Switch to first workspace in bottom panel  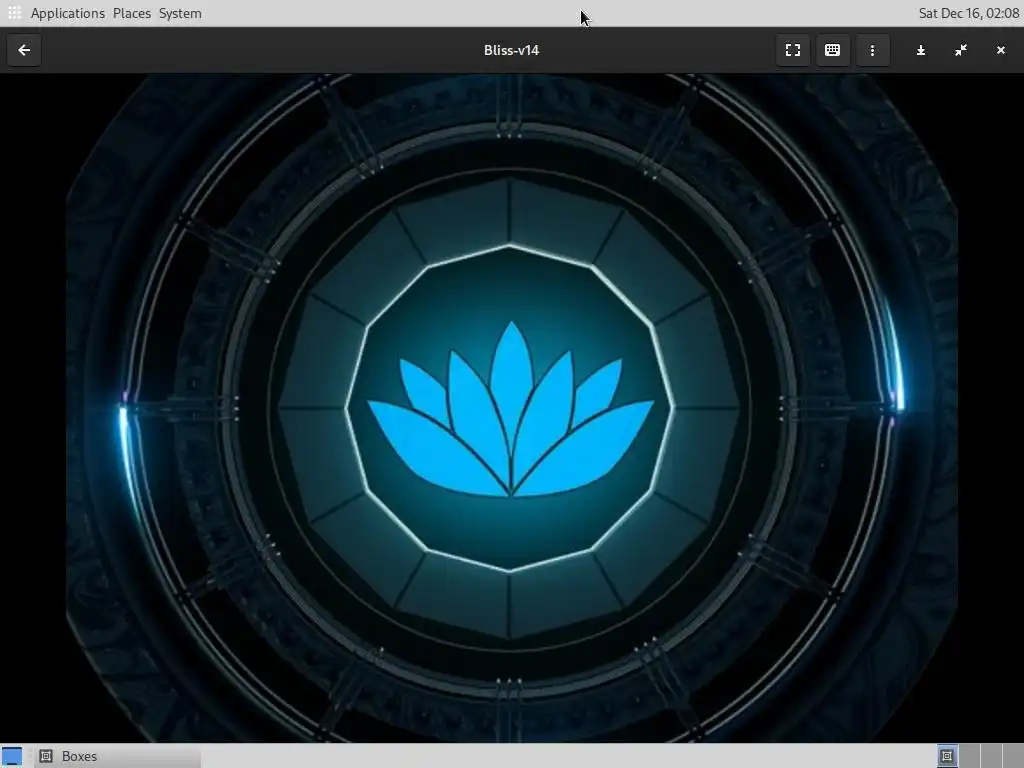pyautogui.click(x=947, y=756)
